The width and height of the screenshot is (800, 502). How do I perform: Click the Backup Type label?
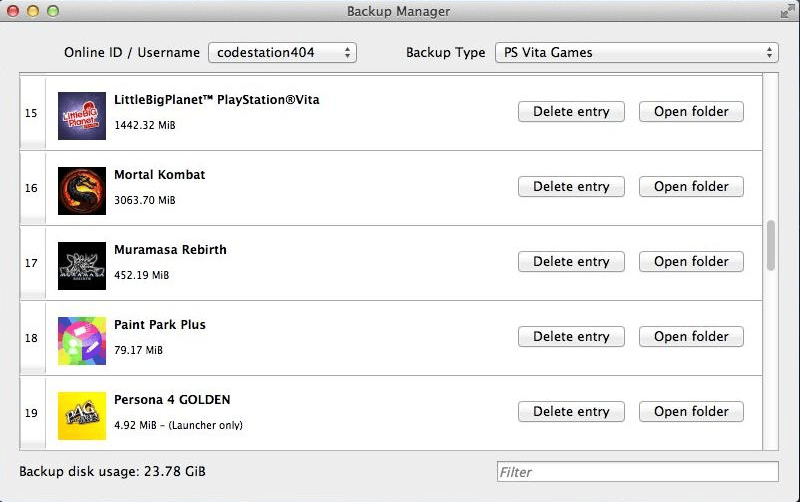445,53
